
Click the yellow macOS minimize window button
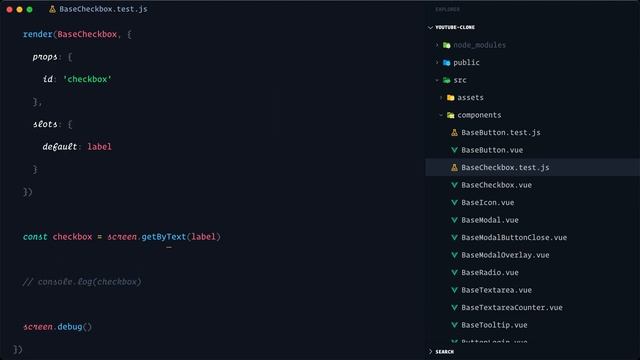(x=20, y=9)
